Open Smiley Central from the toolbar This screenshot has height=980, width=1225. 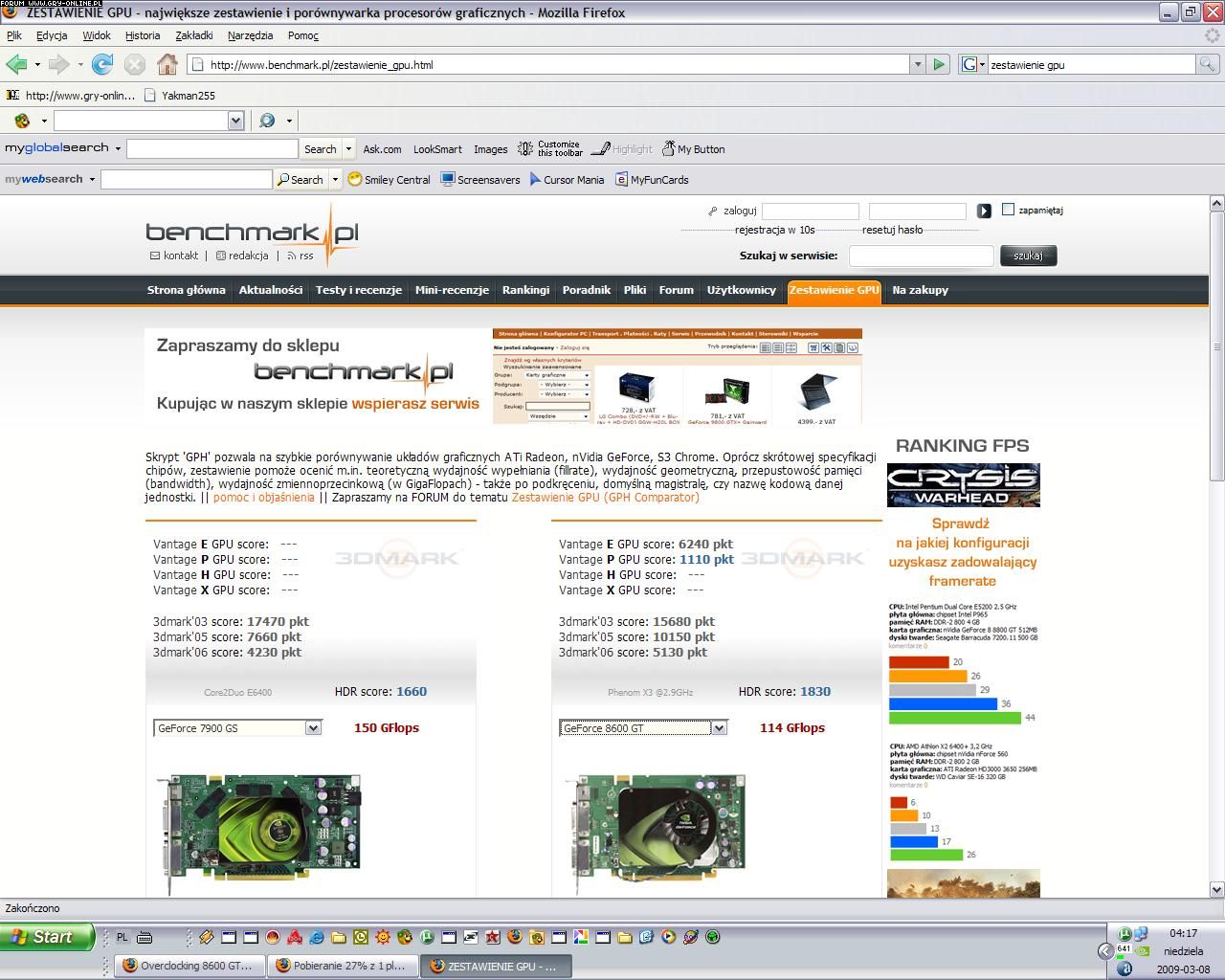click(389, 179)
